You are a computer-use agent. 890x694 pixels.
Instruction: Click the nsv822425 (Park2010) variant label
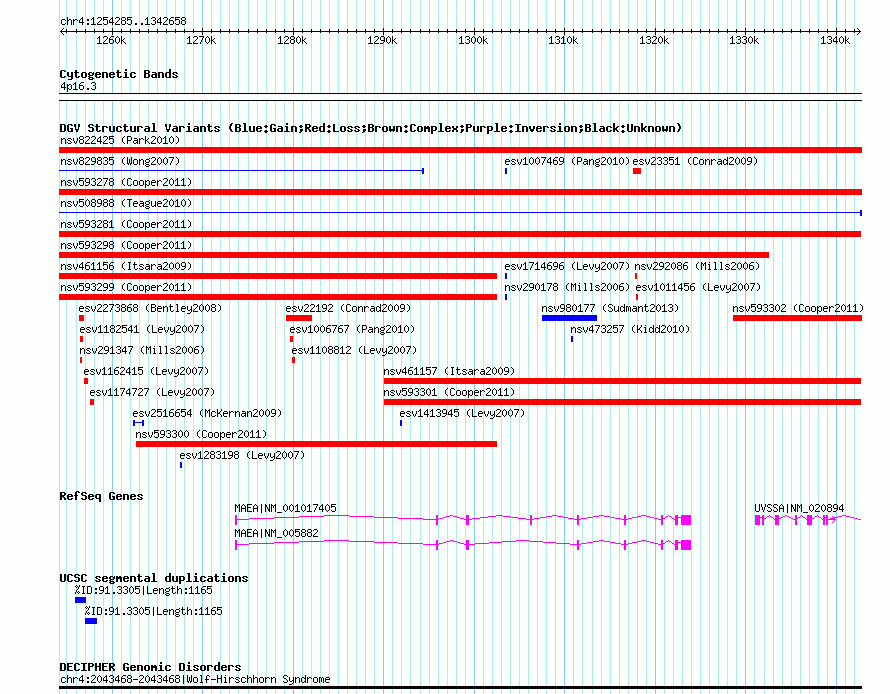point(120,140)
